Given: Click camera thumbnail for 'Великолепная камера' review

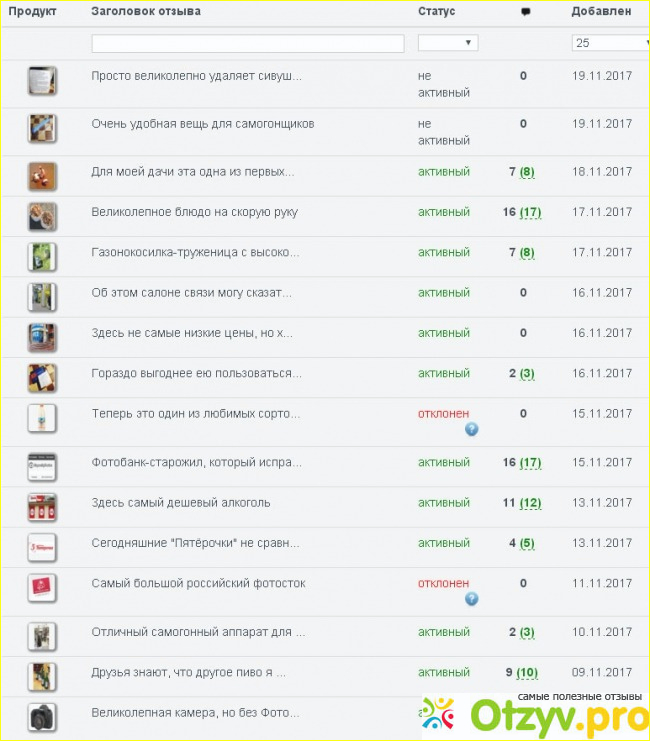Looking at the screenshot, I should pyautogui.click(x=42, y=717).
